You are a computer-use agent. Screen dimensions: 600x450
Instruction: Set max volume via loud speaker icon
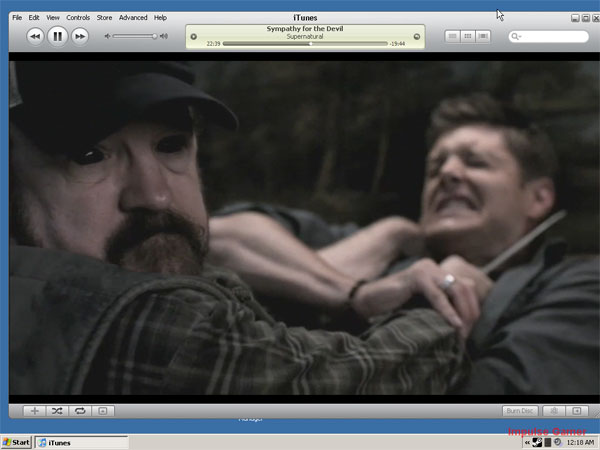point(164,36)
